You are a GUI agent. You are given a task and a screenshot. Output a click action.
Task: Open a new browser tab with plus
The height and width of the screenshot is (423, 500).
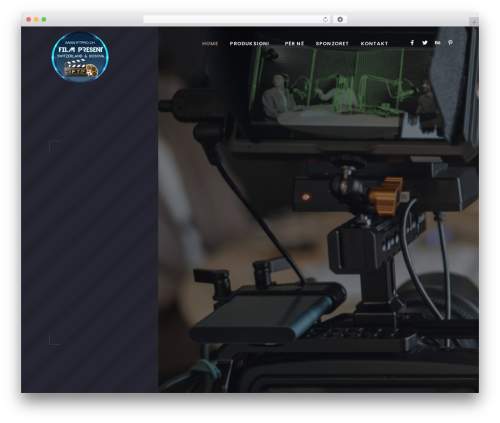474,22
